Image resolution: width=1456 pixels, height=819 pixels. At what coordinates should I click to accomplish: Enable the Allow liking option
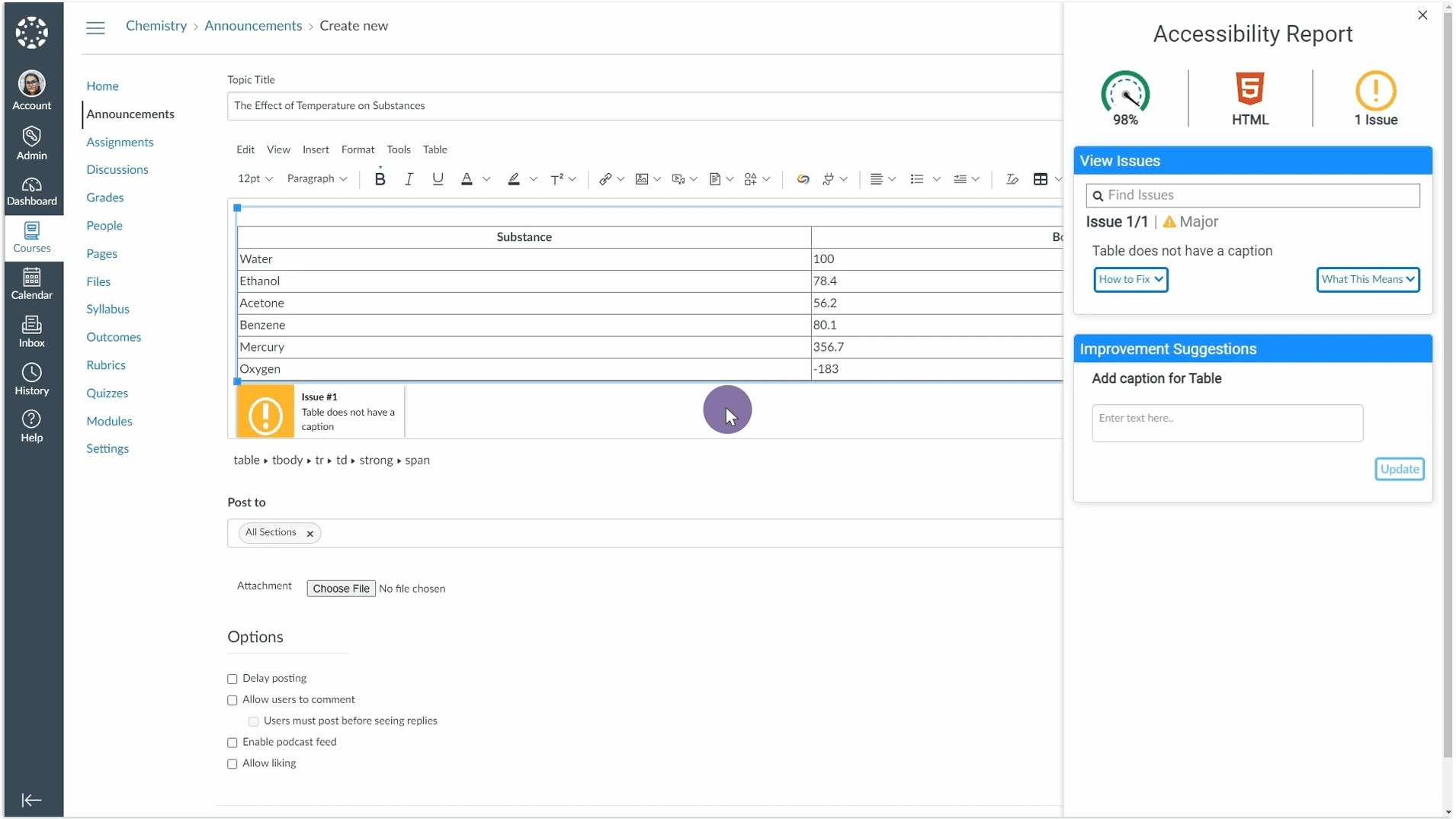(x=233, y=764)
